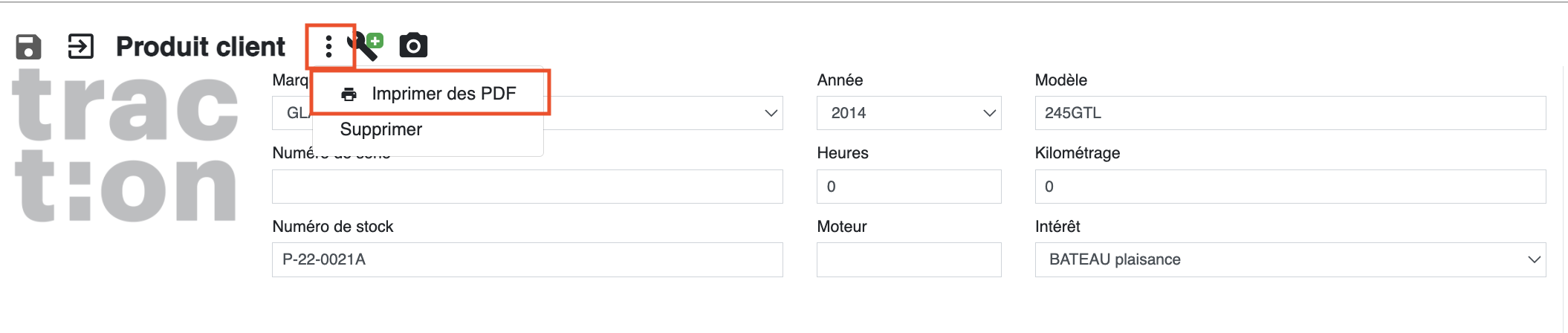Image resolution: width=1568 pixels, height=333 pixels.
Task: Click the save floppy disk icon
Action: (28, 46)
